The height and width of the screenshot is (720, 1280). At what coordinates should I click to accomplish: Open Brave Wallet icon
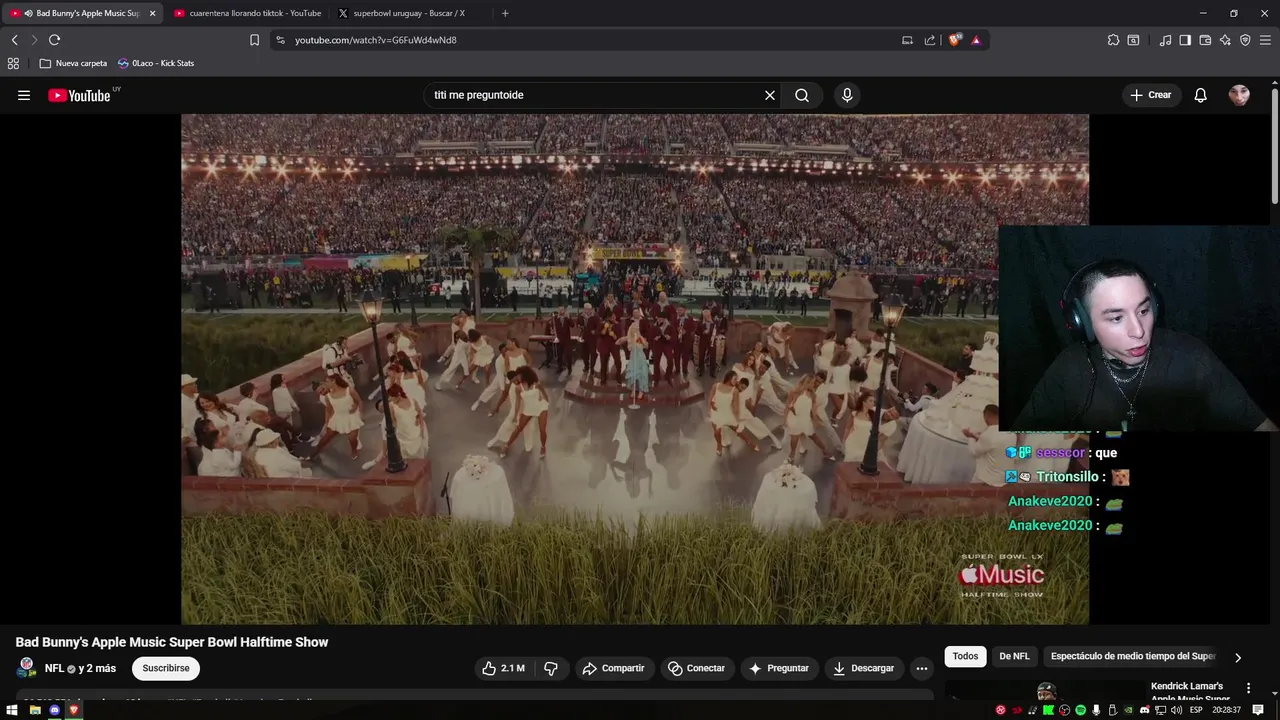point(1205,40)
